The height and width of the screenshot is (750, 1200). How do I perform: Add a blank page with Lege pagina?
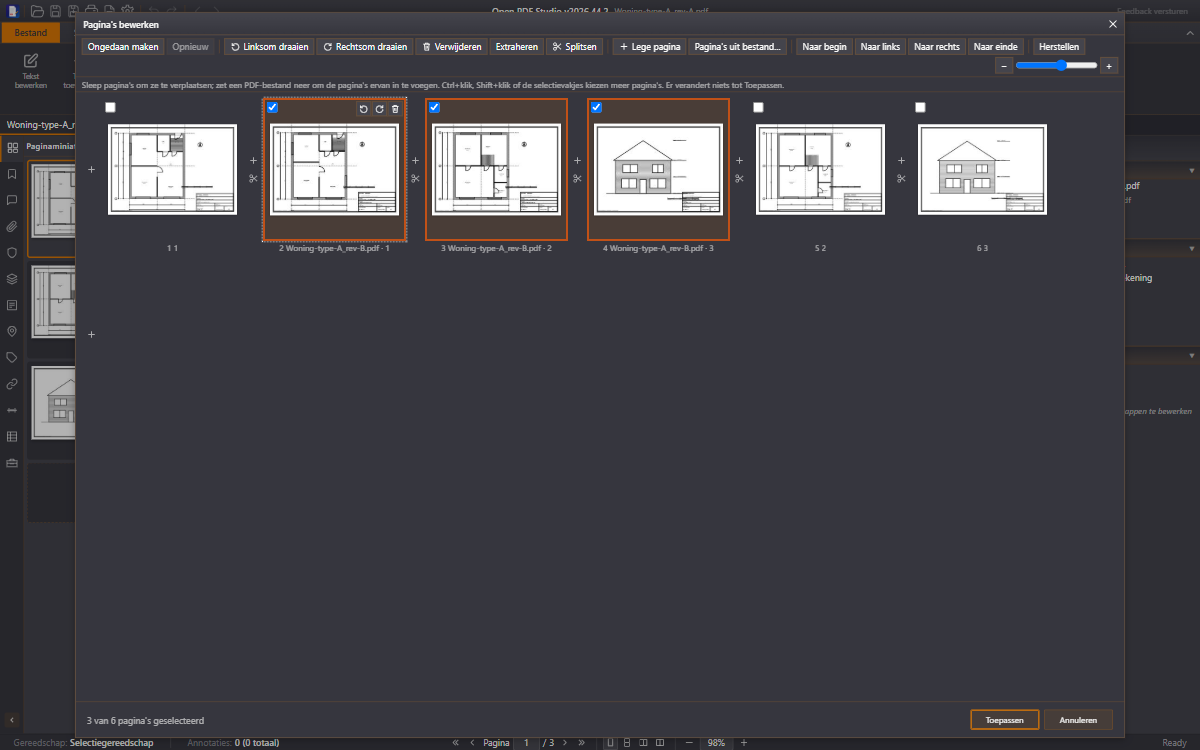[650, 47]
